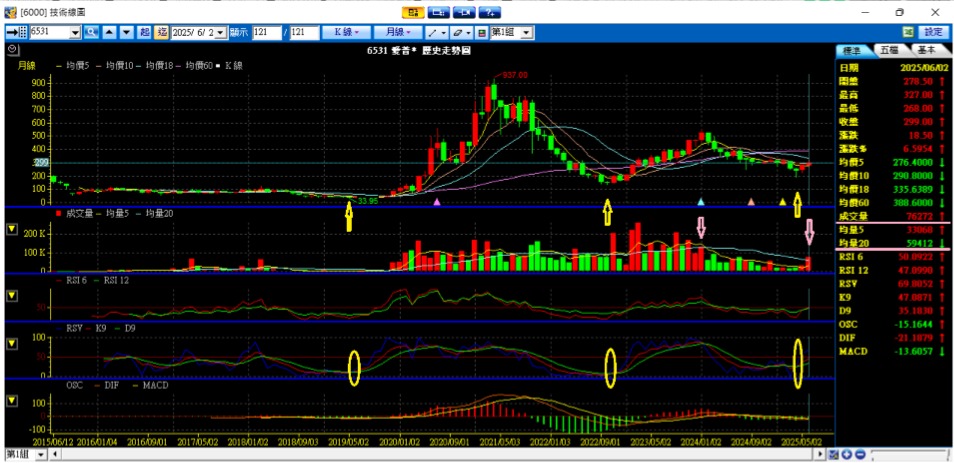Expand the 6531 stock symbol dropdown
Image resolution: width=954 pixels, height=463 pixels.
[75, 32]
